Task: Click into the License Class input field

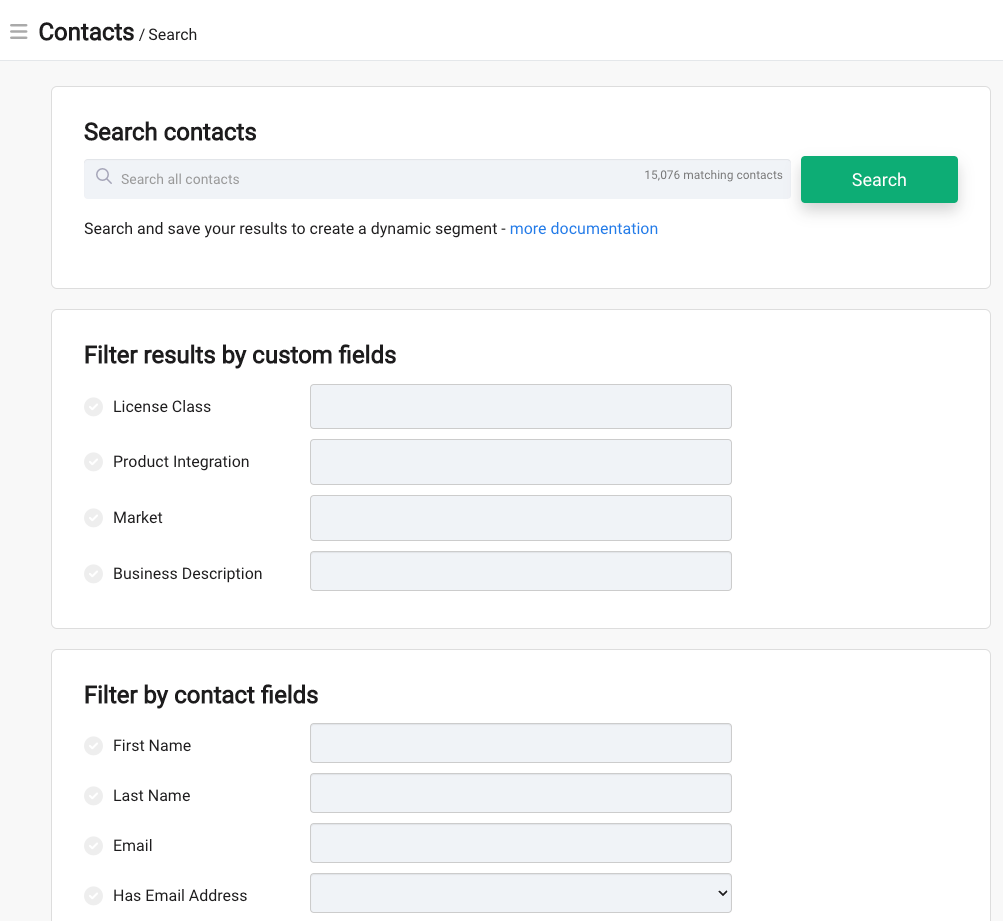Action: pos(521,407)
